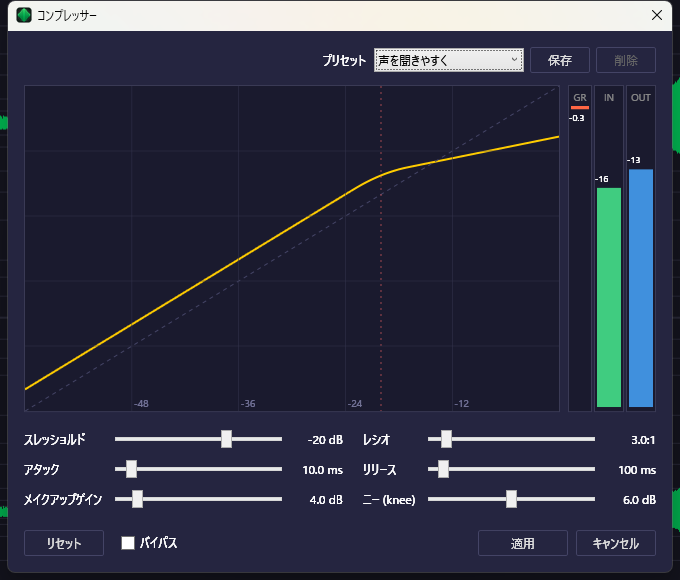Enable the バイパス checkbox
The height and width of the screenshot is (580, 680).
coord(128,543)
